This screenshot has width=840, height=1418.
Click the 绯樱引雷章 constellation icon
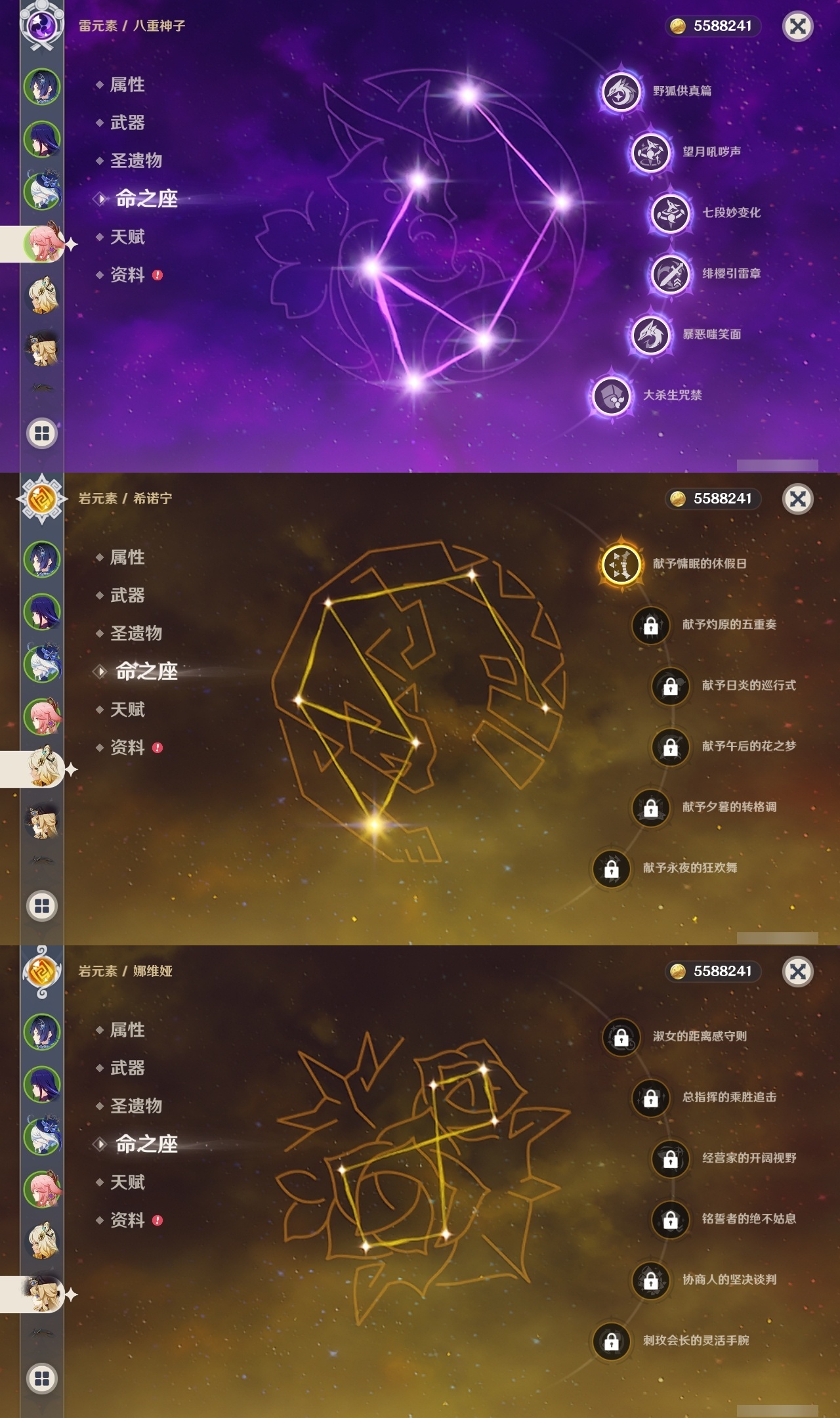pyautogui.click(x=670, y=274)
